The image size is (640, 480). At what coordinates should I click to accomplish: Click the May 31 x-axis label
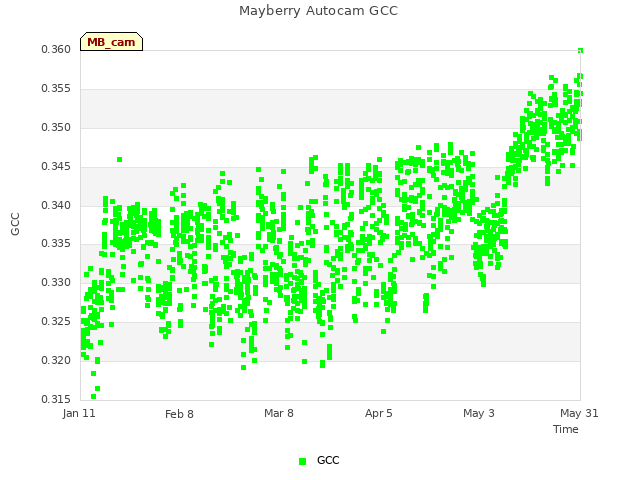(579, 413)
